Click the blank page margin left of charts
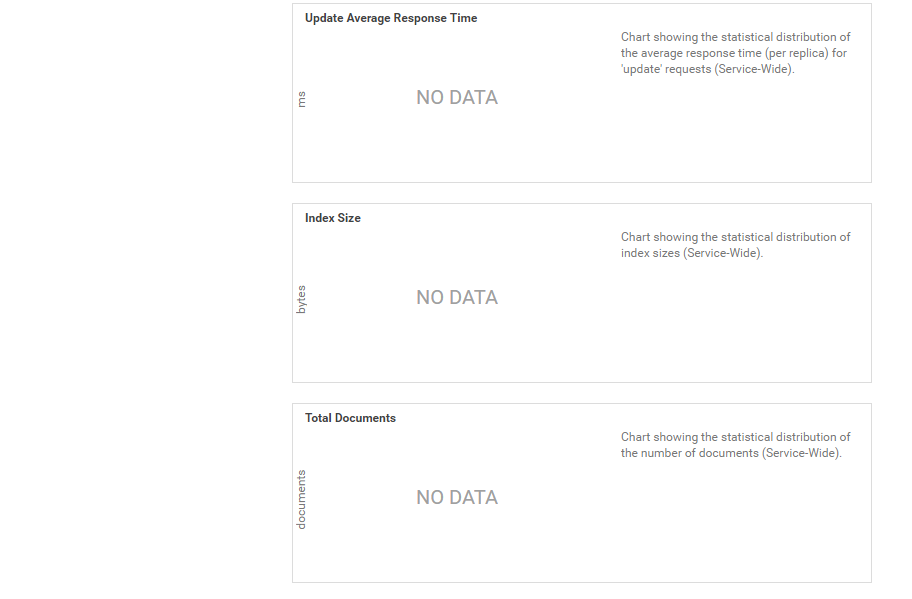912x599 pixels. point(140,300)
